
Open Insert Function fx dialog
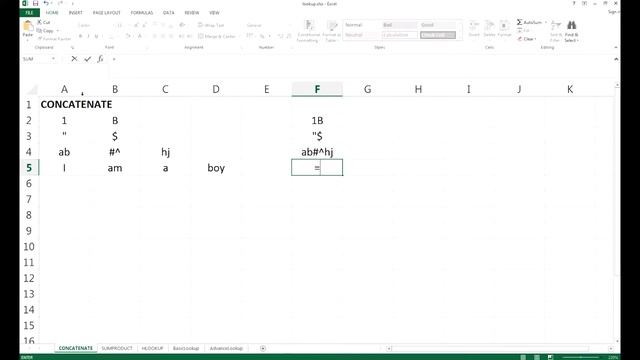pyautogui.click(x=100, y=59)
